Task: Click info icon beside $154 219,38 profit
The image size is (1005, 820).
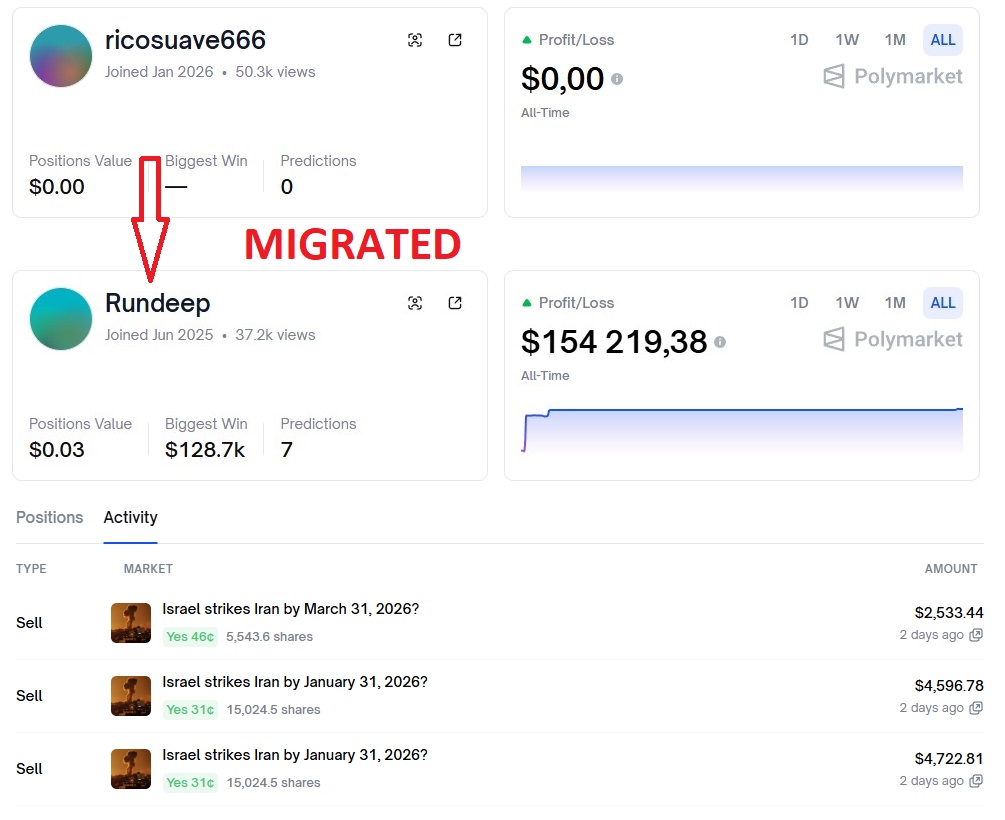Action: pyautogui.click(x=720, y=342)
